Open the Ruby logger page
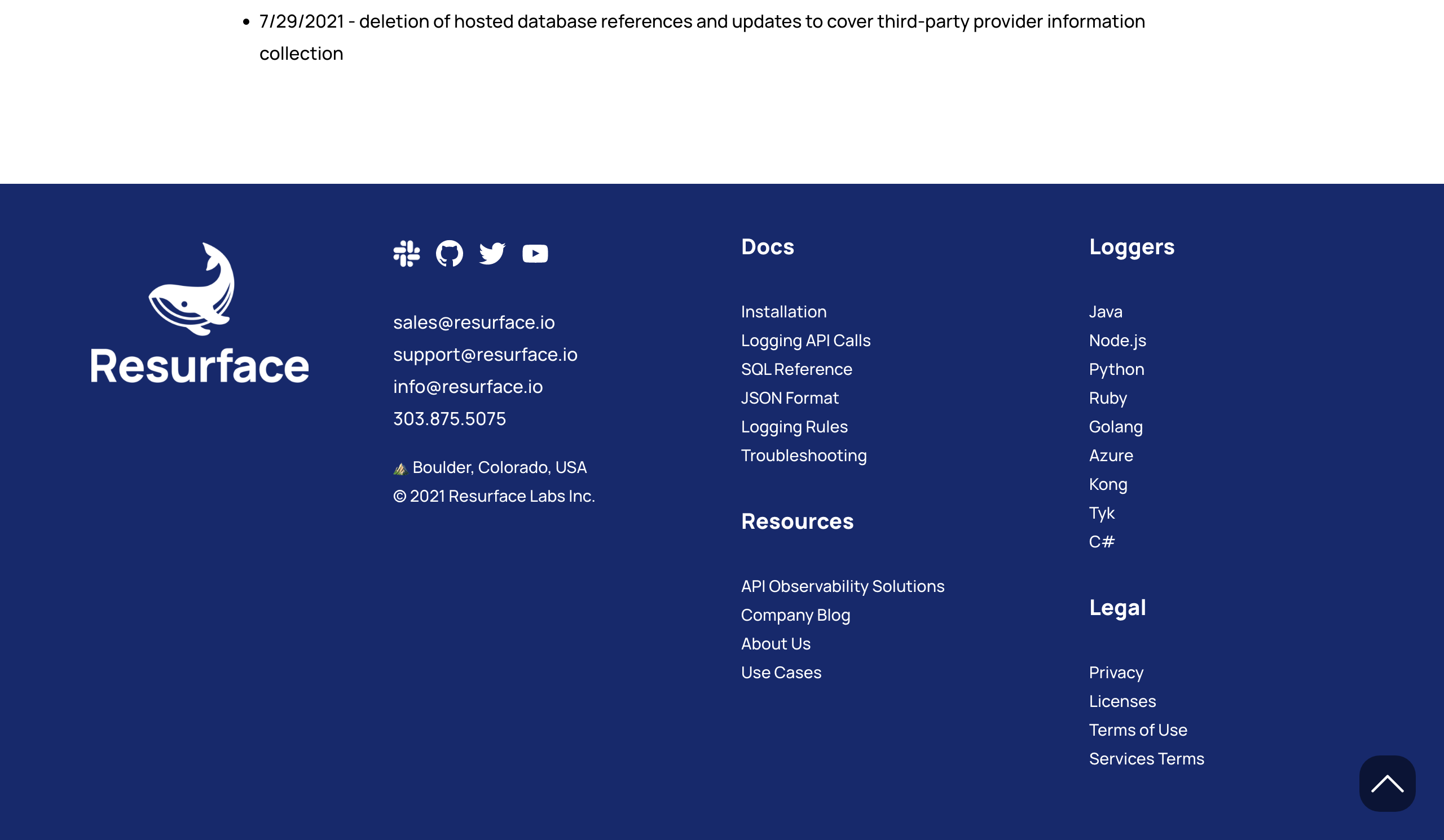Viewport: 1444px width, 840px height. (x=1108, y=398)
